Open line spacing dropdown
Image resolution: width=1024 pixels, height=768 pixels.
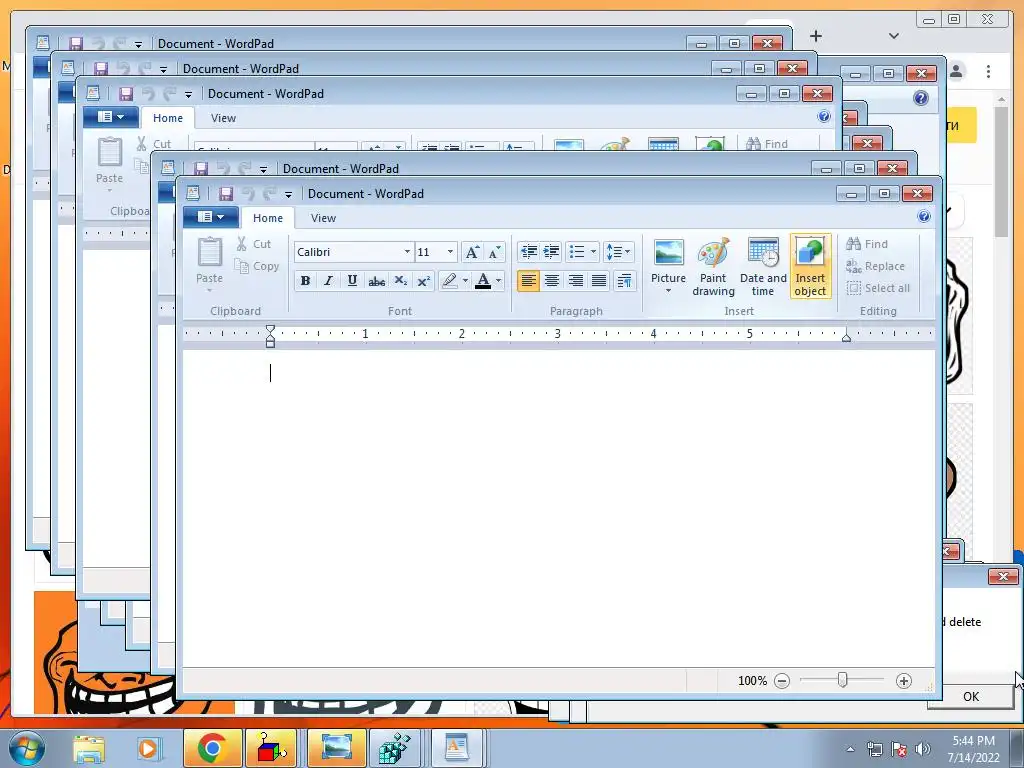tap(618, 251)
